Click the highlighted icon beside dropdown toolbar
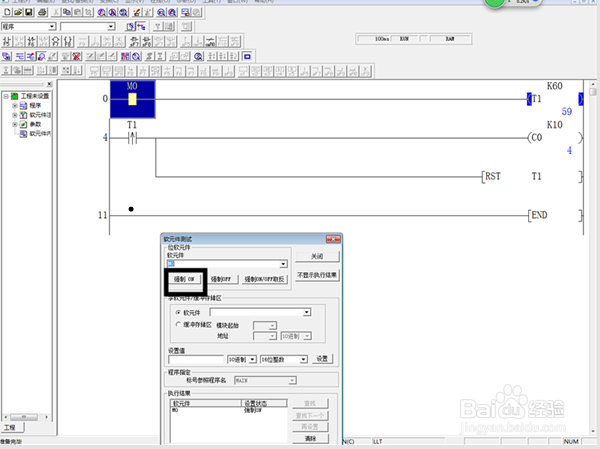 pyautogui.click(x=142, y=26)
